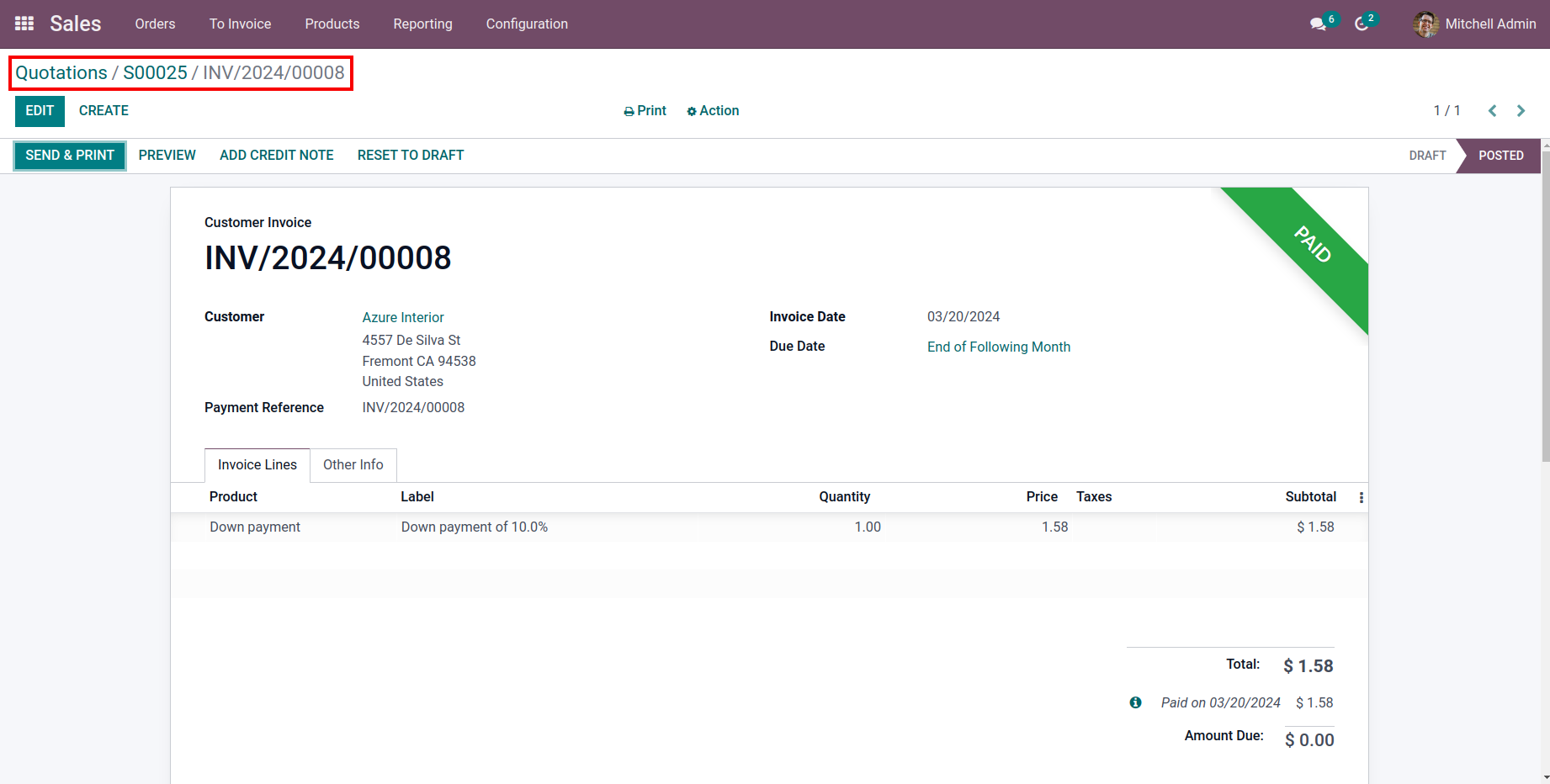
Task: Open the apps grid menu icon
Action: (24, 24)
